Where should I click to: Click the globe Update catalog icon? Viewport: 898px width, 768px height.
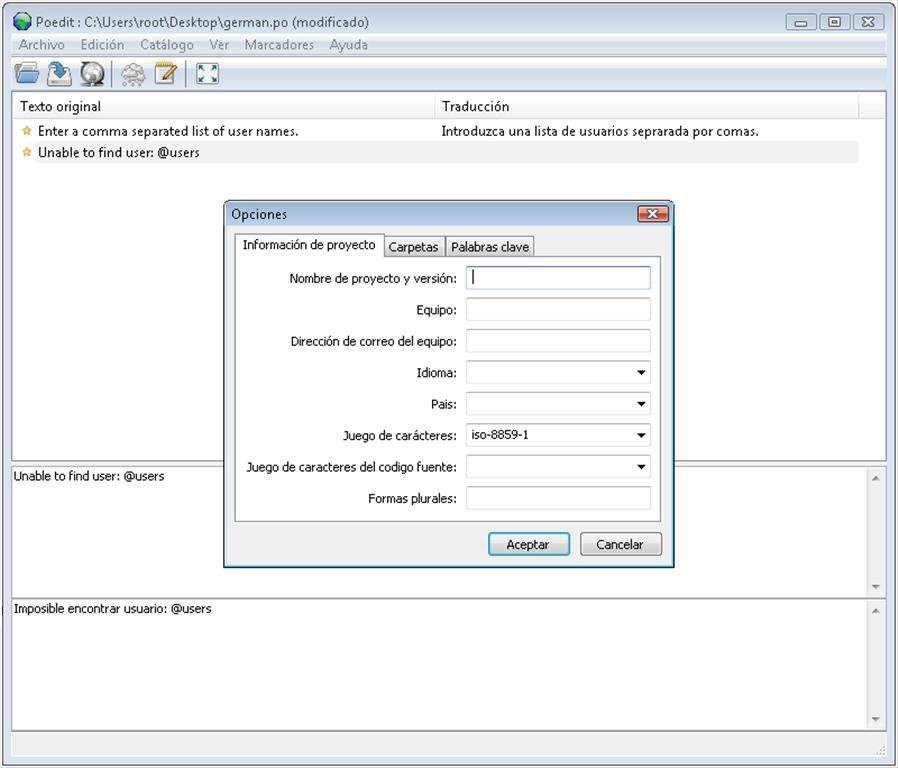[x=93, y=73]
